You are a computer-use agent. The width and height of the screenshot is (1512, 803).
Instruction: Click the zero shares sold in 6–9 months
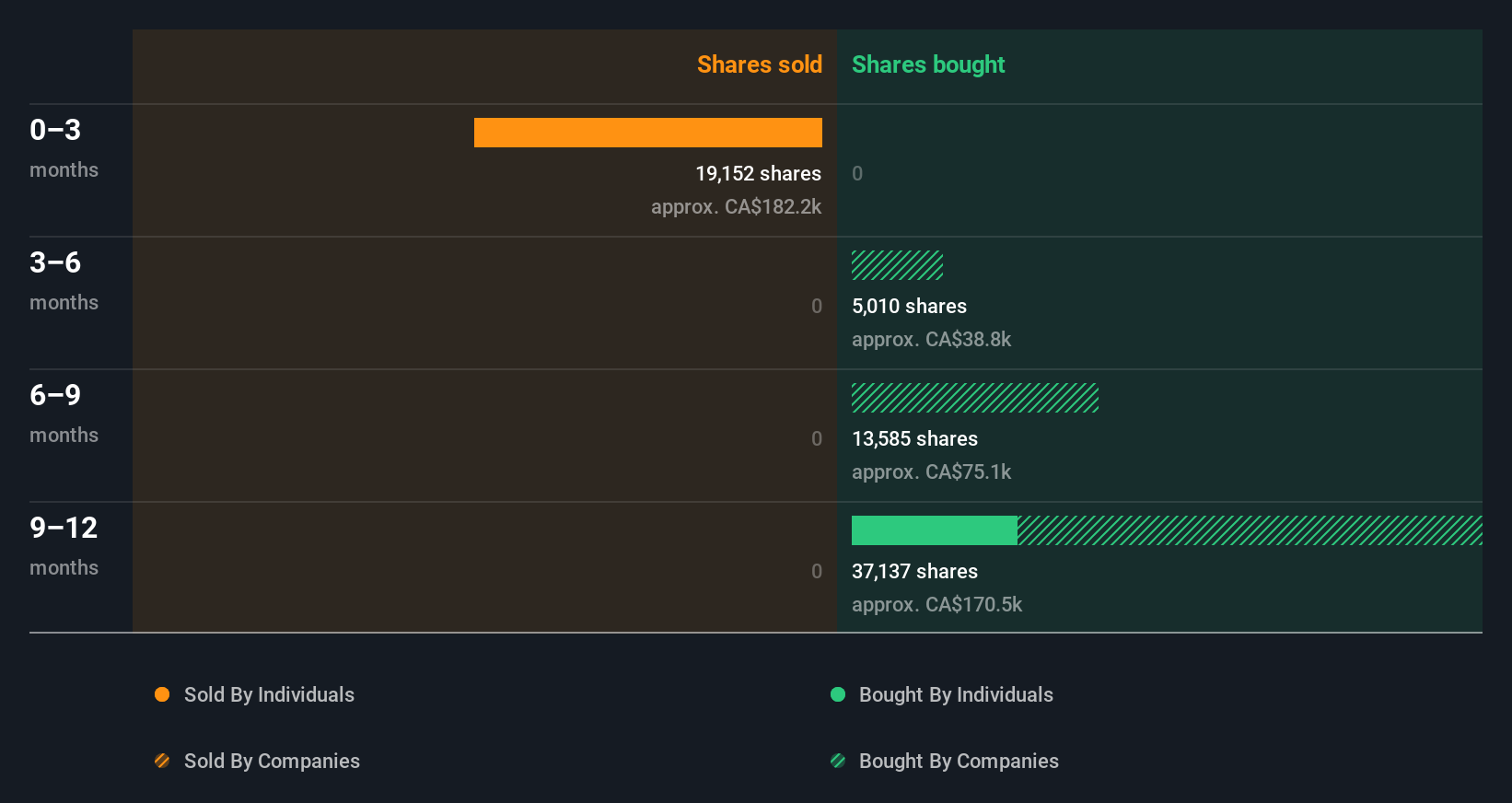pos(817,438)
